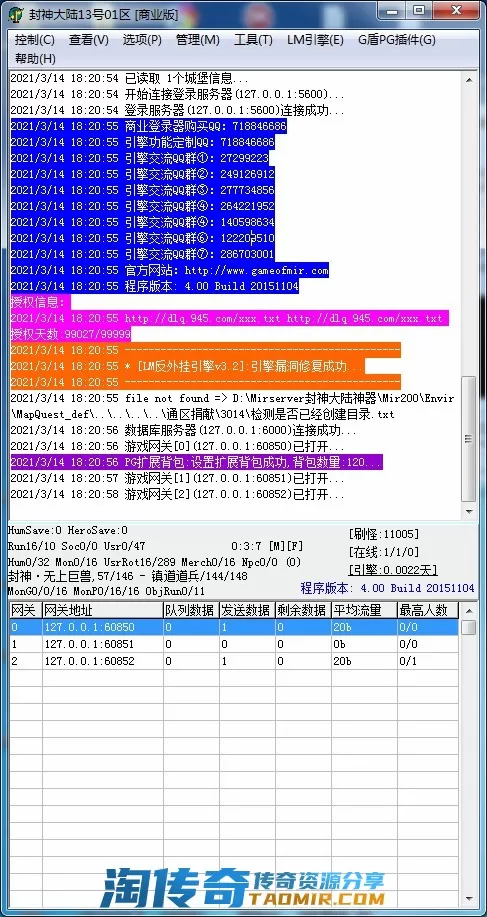Click the [引擎:0.0022天] status label

392,570
